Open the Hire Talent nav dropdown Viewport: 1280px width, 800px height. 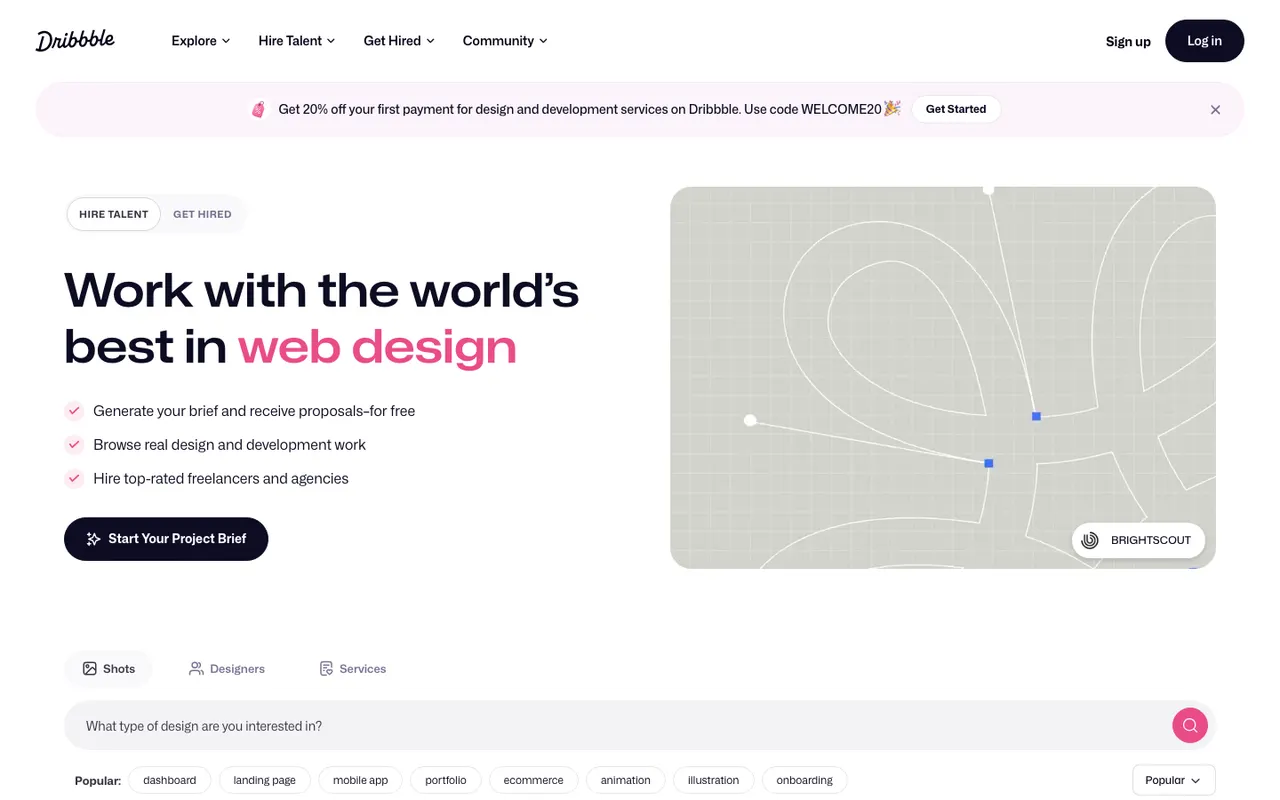coord(297,41)
